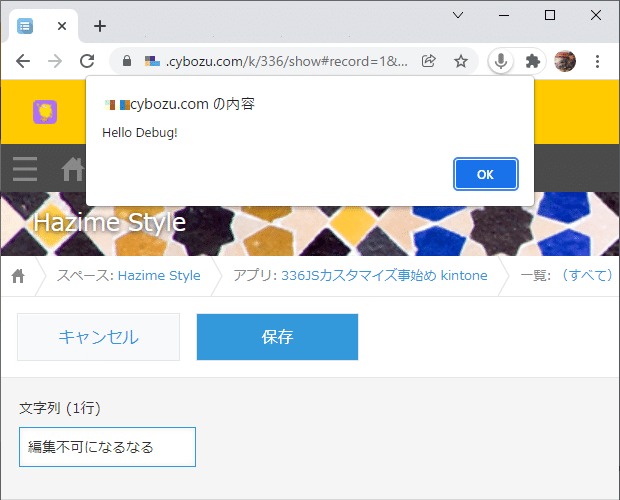
Task: Go back with the browser back arrow
Action: tap(23, 61)
